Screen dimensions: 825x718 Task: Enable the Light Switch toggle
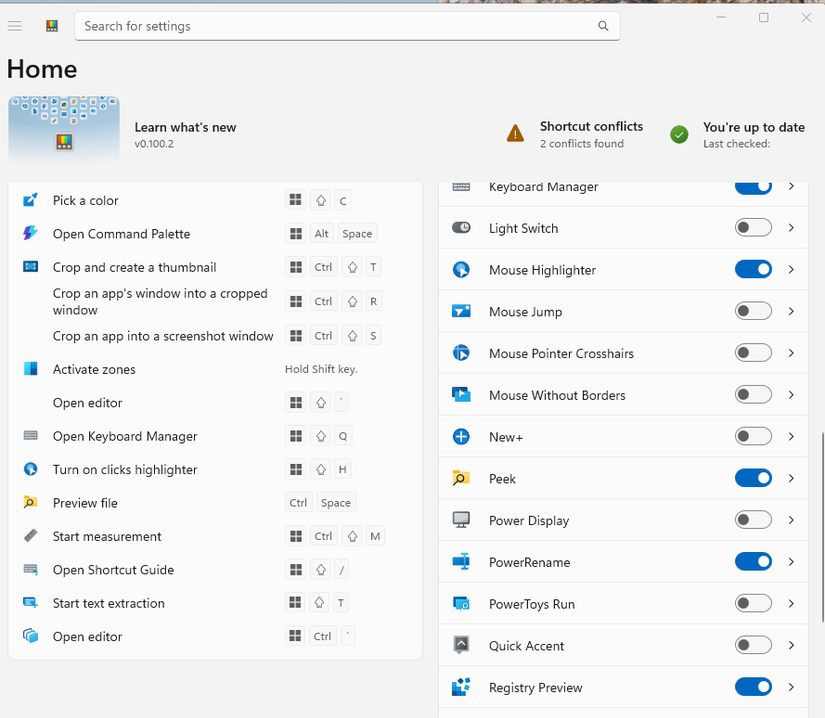753,227
